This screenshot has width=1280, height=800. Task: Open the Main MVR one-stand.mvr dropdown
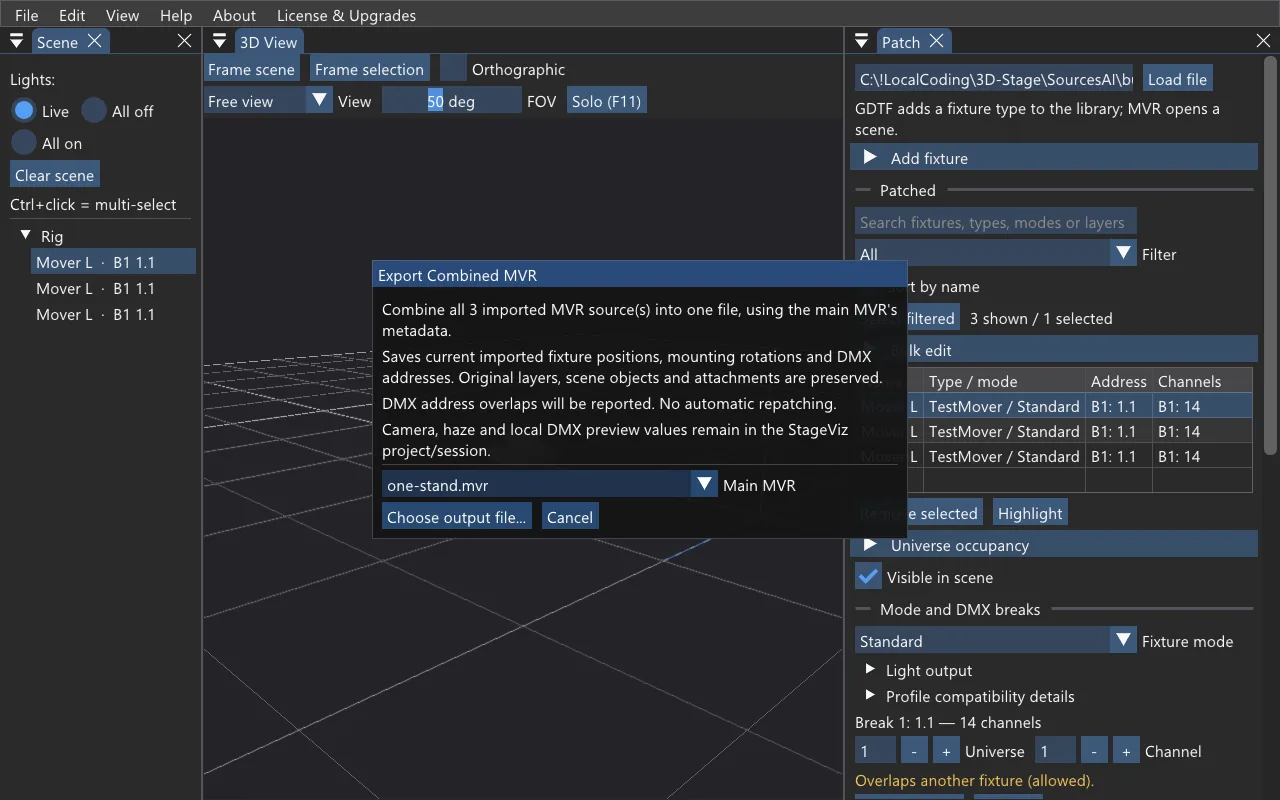[549, 485]
